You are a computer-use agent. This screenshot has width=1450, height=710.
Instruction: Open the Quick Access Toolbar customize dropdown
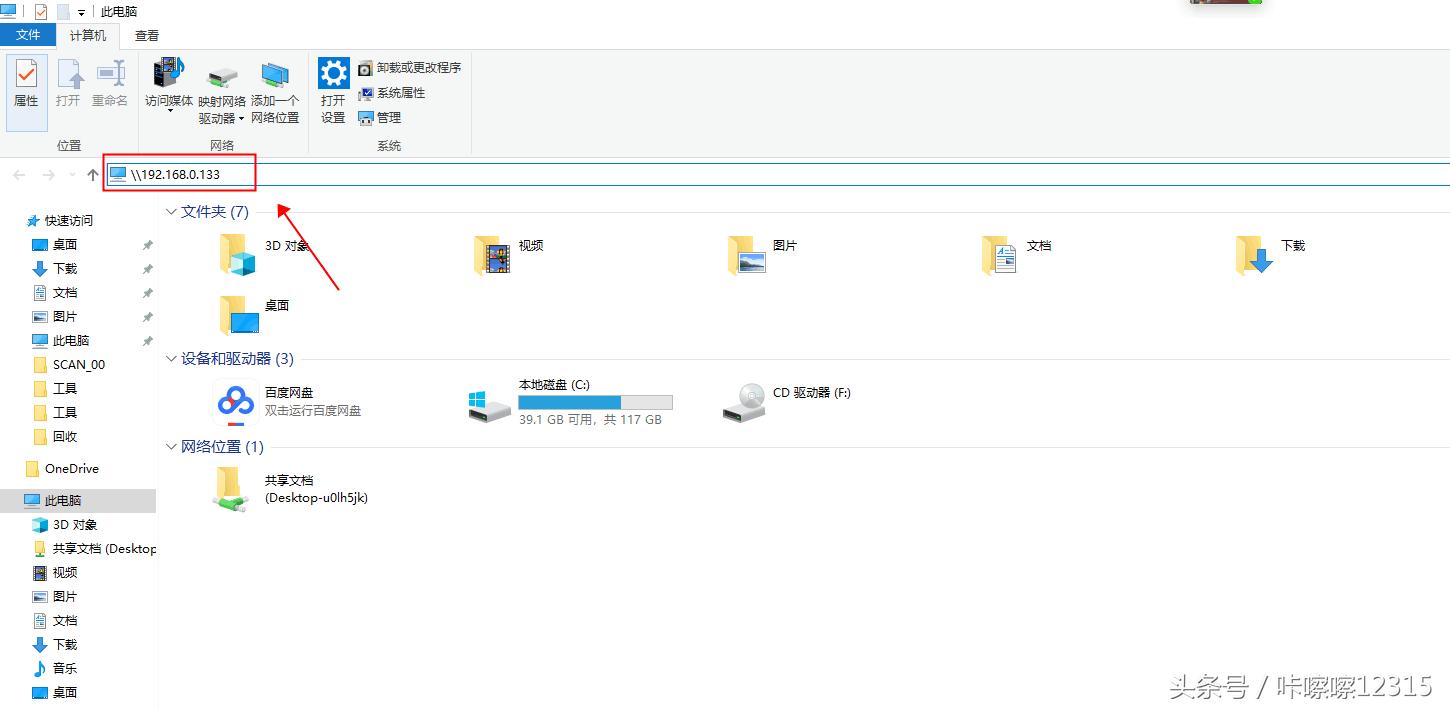pos(81,12)
